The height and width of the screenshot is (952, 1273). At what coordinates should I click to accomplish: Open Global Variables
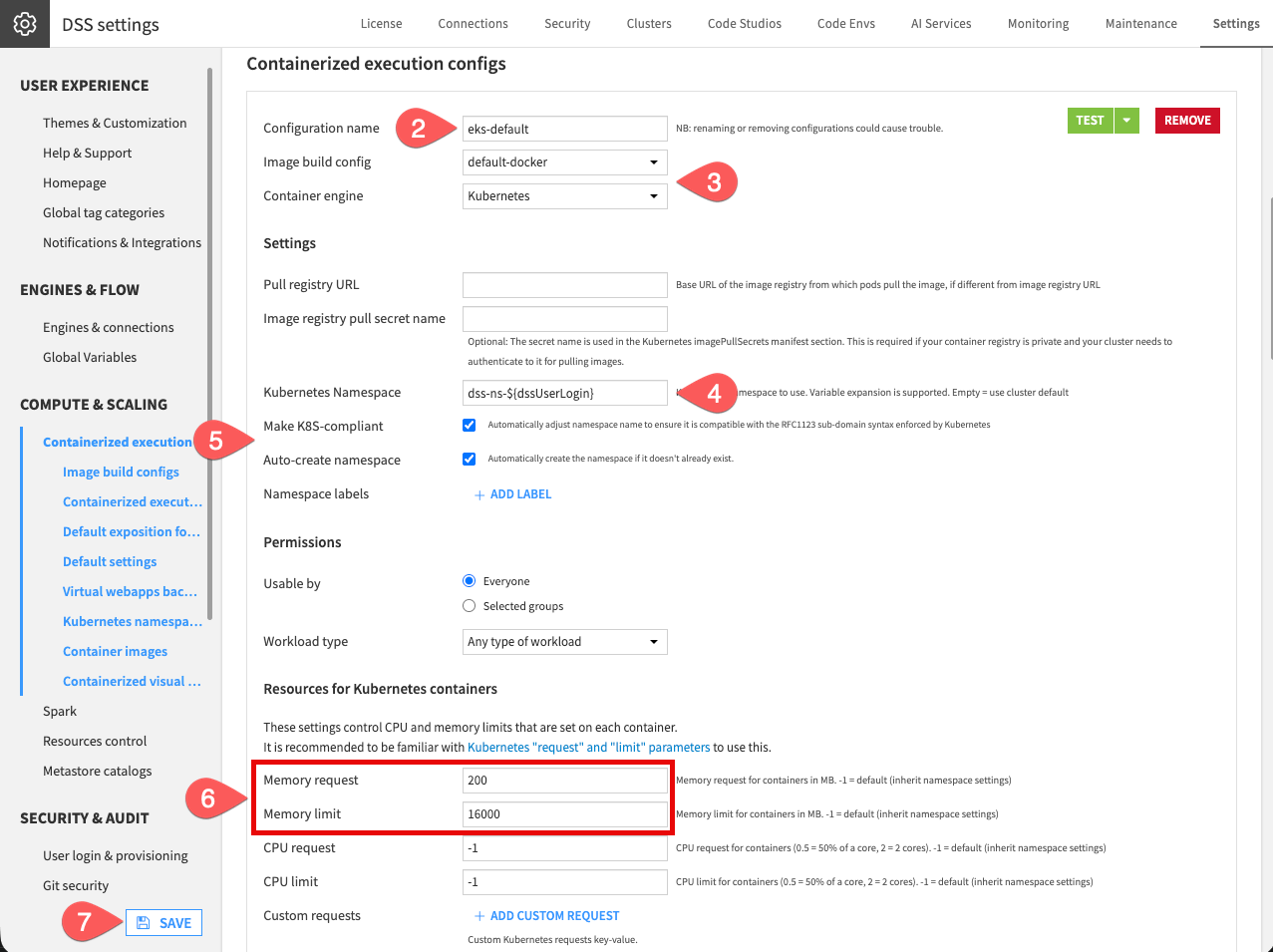(x=90, y=358)
